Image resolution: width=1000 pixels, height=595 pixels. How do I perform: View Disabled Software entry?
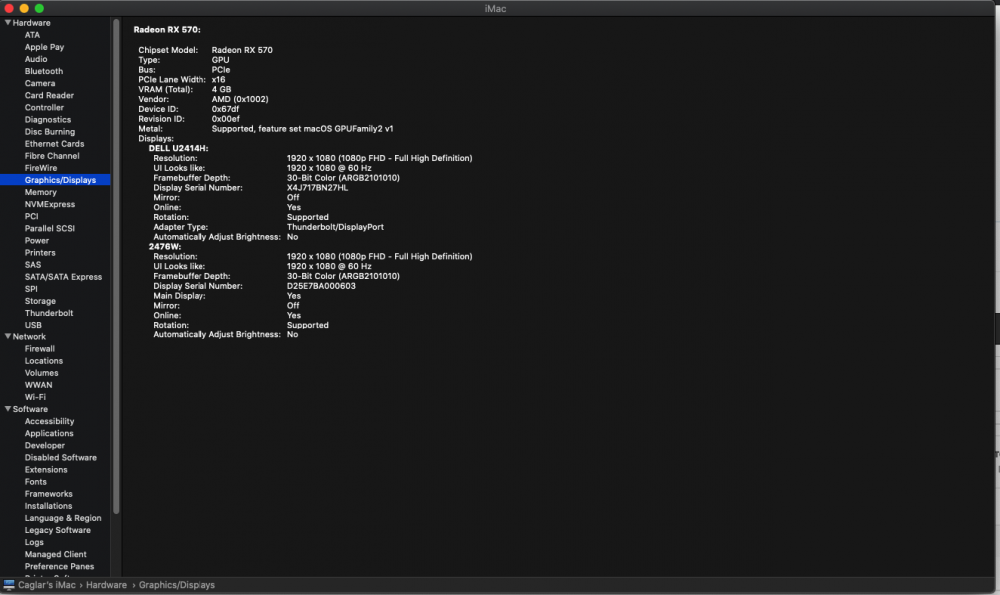click(61, 458)
